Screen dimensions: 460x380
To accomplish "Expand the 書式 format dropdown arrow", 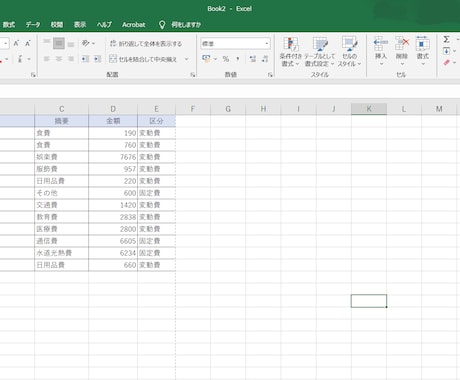I will coord(423,64).
